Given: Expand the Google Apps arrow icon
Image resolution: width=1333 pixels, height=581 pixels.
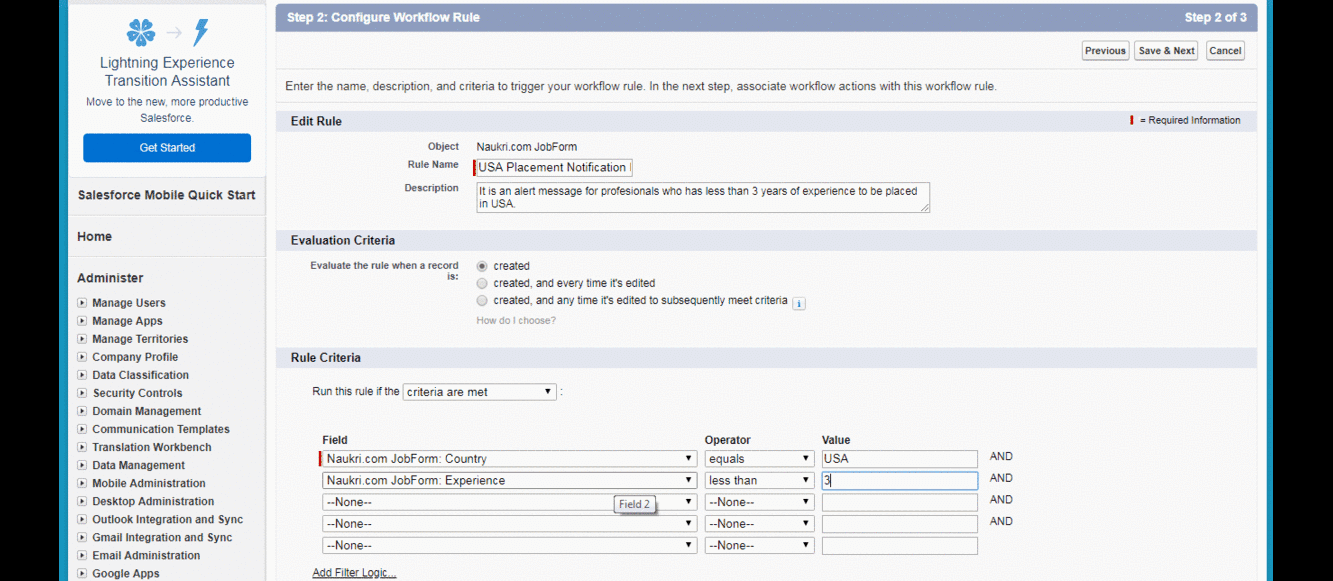Looking at the screenshot, I should [82, 573].
